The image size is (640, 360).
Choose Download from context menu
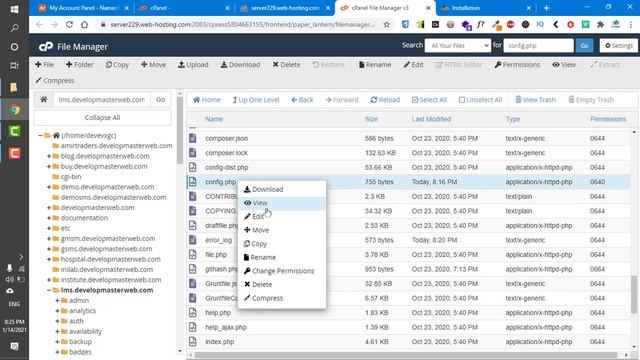[282, 189]
